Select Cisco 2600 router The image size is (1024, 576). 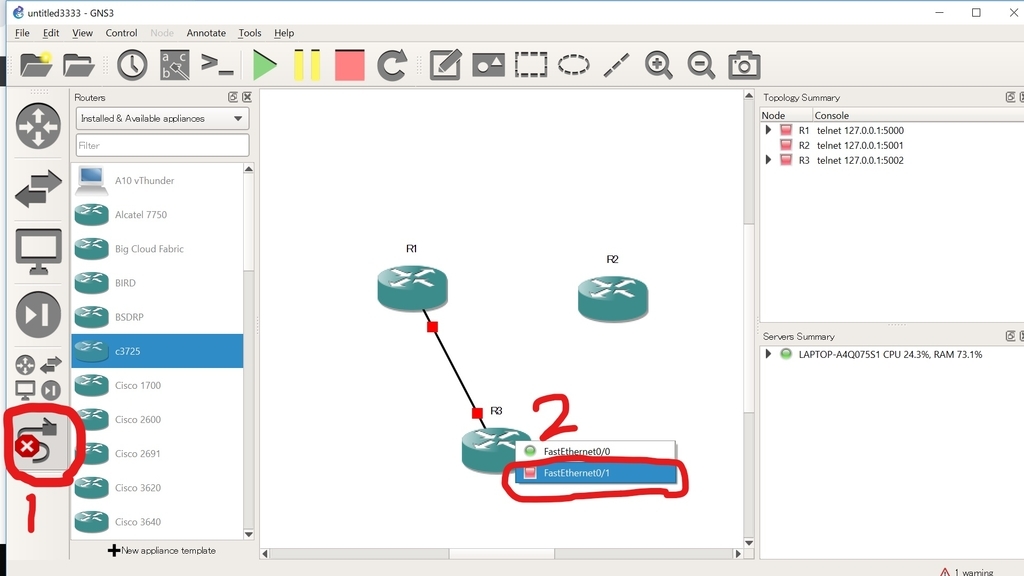(x=157, y=419)
